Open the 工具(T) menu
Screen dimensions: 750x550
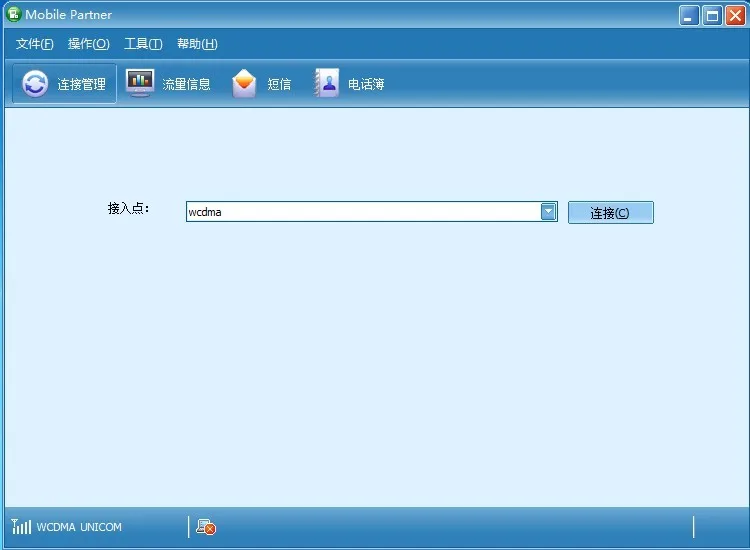coord(143,44)
